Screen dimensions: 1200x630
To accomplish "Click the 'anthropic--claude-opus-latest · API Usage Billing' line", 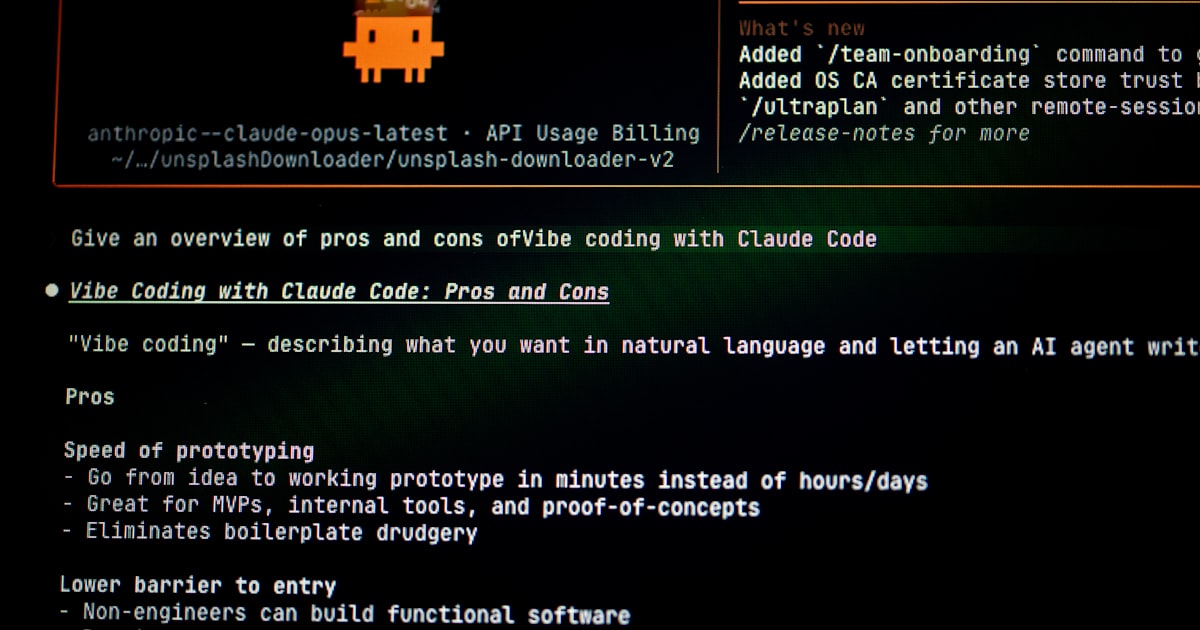I will [x=394, y=133].
